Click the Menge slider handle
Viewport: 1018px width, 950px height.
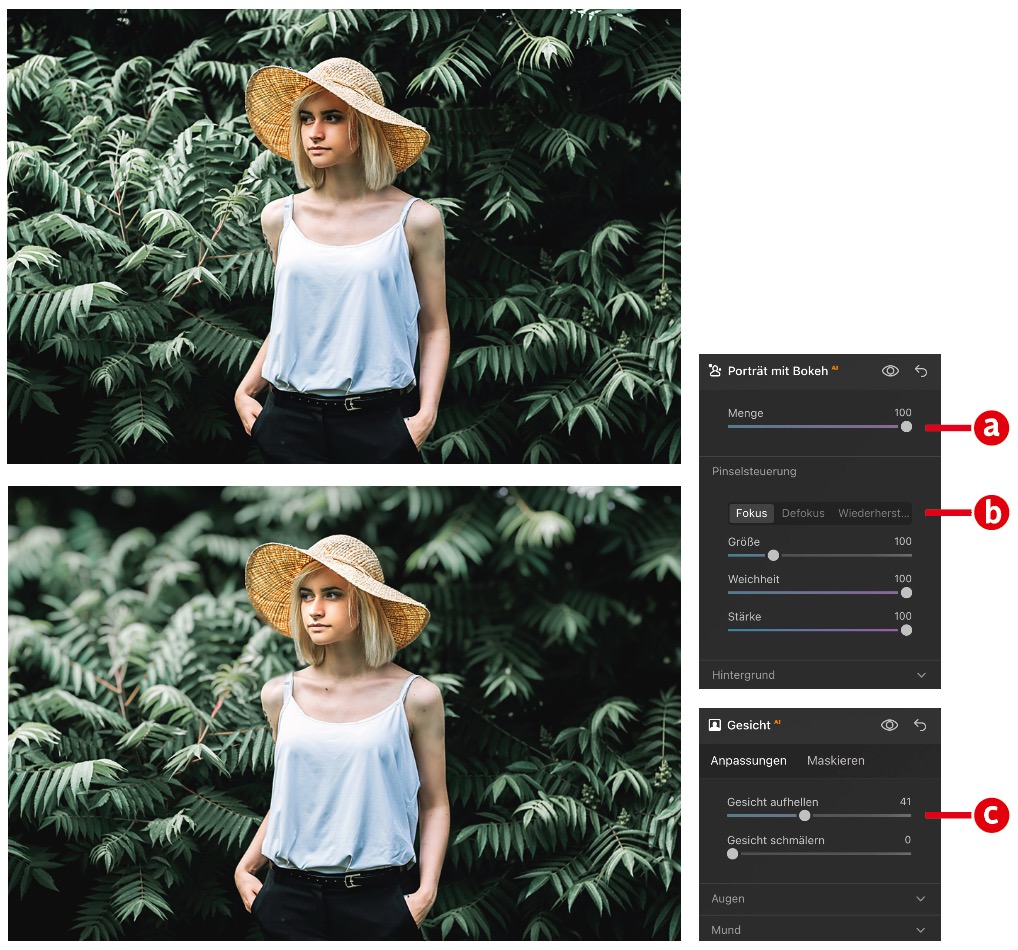[906, 426]
